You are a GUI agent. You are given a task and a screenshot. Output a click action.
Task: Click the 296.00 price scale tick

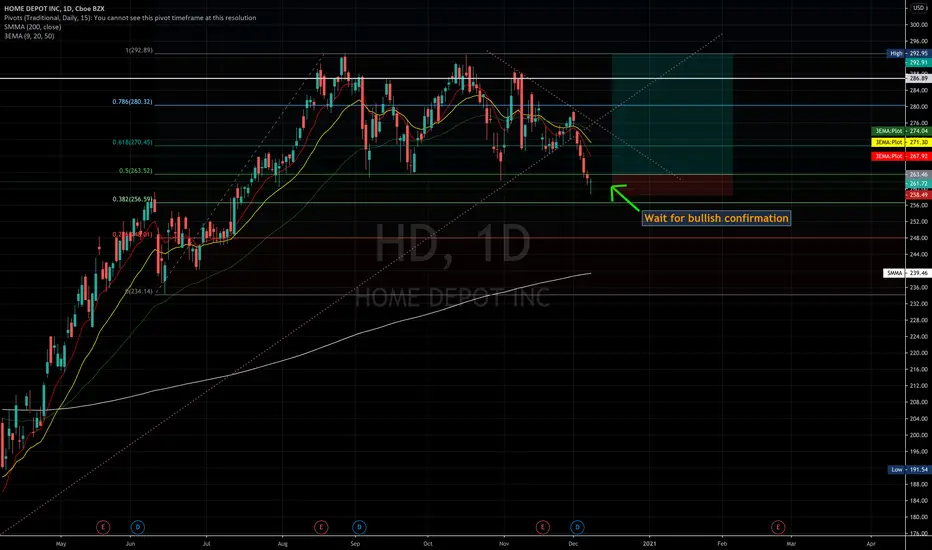[x=919, y=42]
